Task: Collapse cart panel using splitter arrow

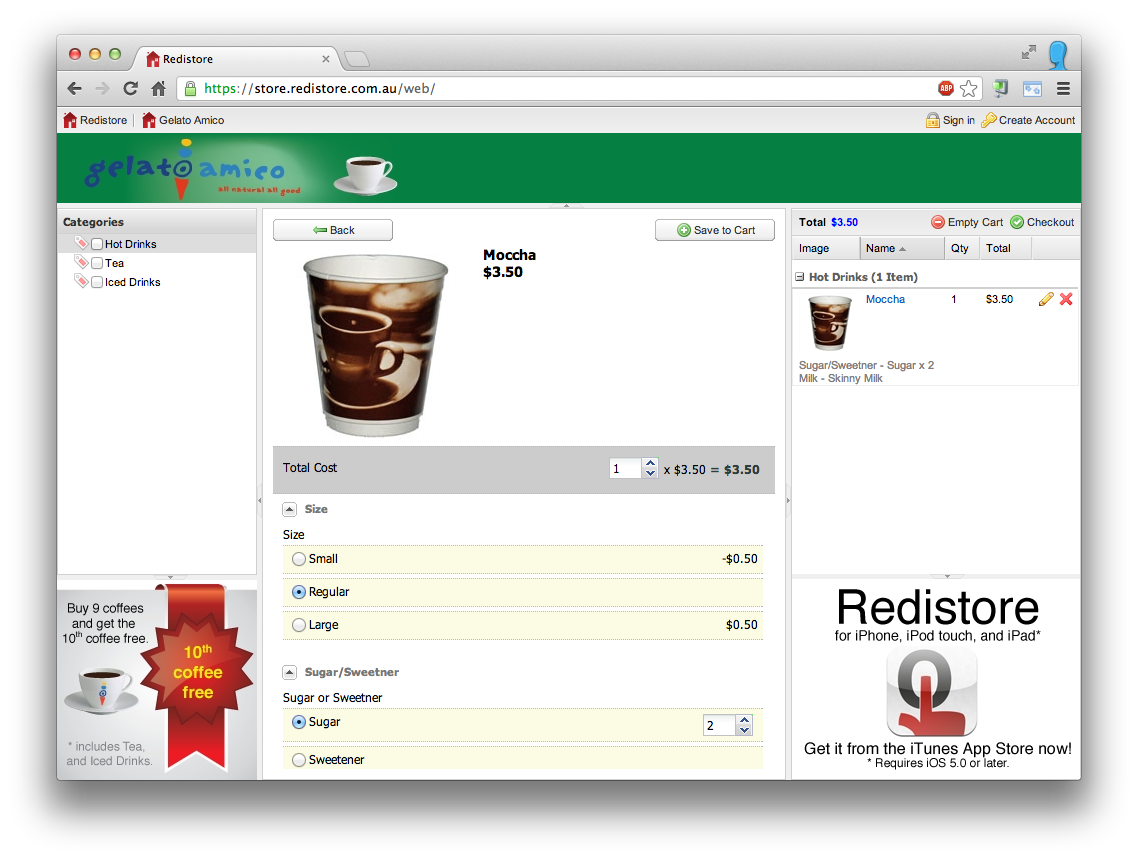Action: pos(788,500)
